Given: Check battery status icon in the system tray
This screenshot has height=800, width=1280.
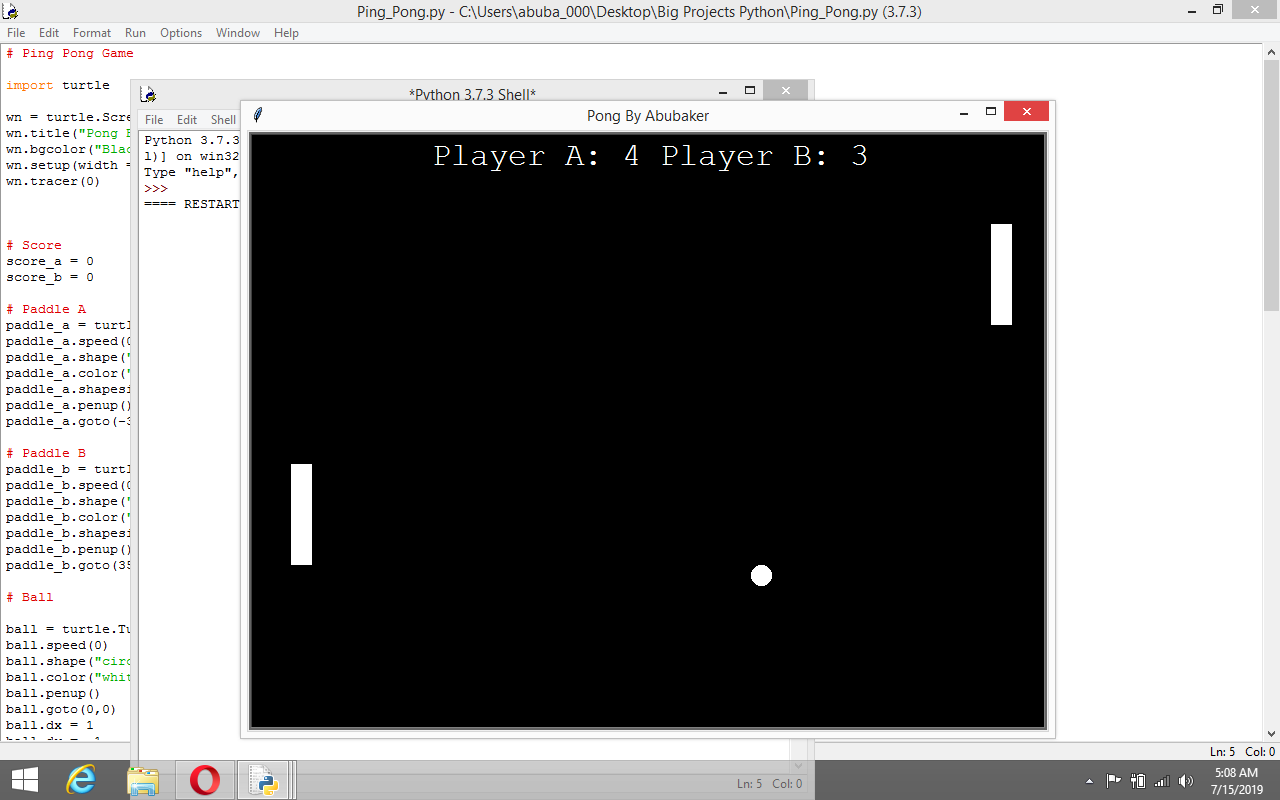Looking at the screenshot, I should pyautogui.click(x=1137, y=780).
